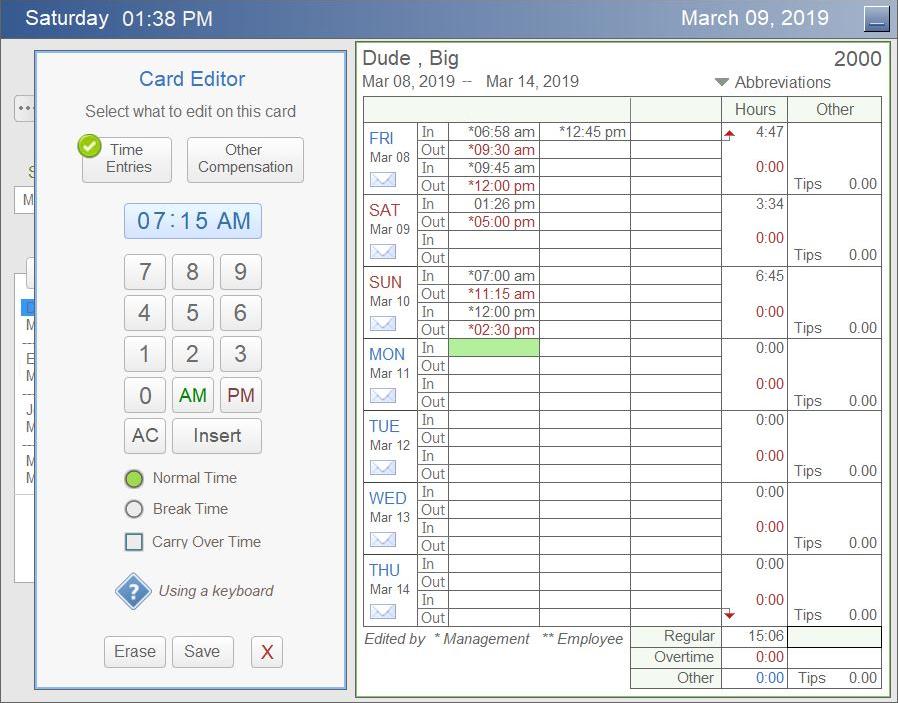Viewport: 898px width, 703px height.
Task: Click the Overtime total 0:00 value
Action: tap(770, 657)
